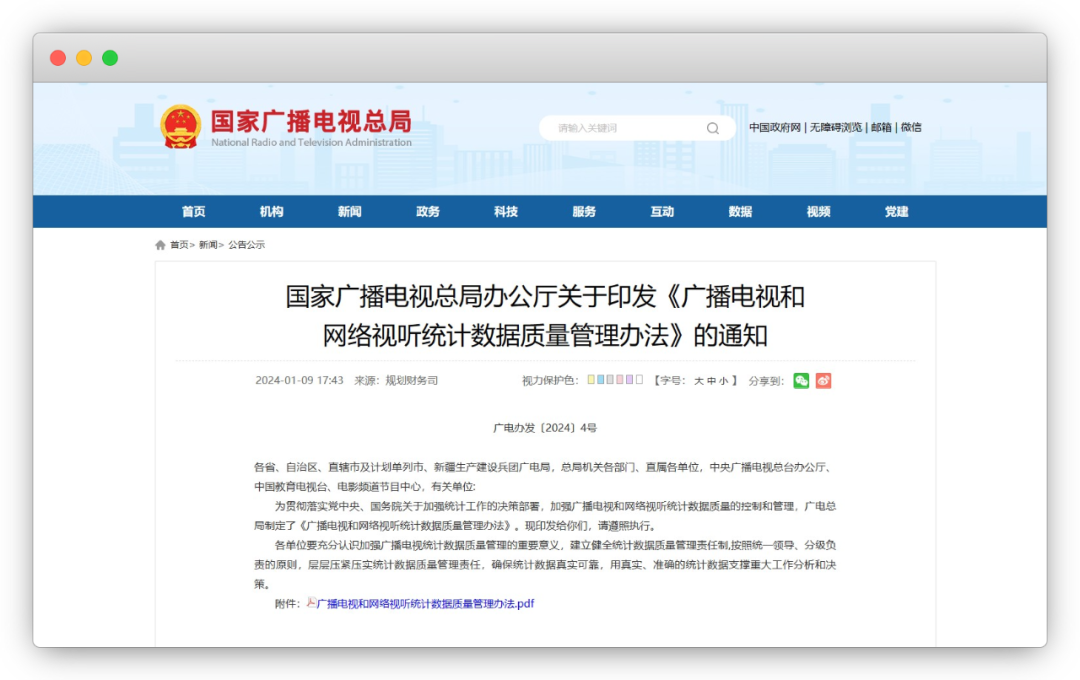Set font size to 小
The image size is (1080, 680).
click(721, 381)
